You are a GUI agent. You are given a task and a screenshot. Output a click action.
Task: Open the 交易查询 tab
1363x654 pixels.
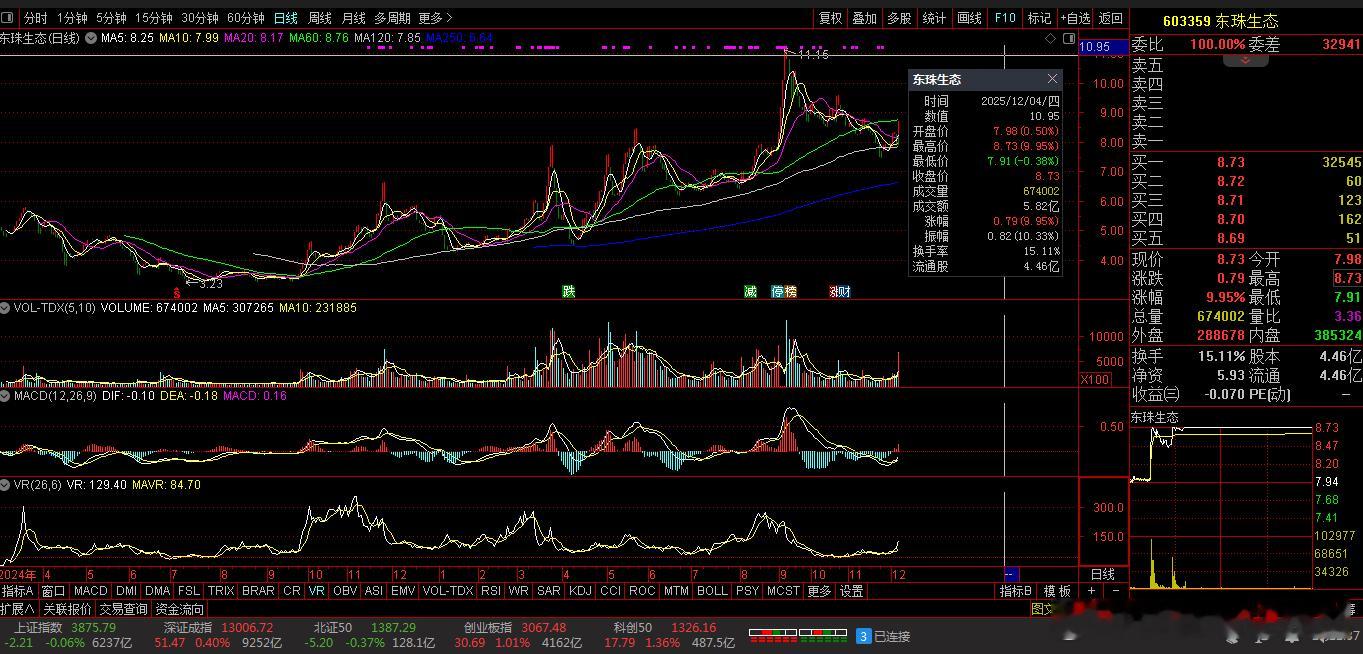(123, 609)
